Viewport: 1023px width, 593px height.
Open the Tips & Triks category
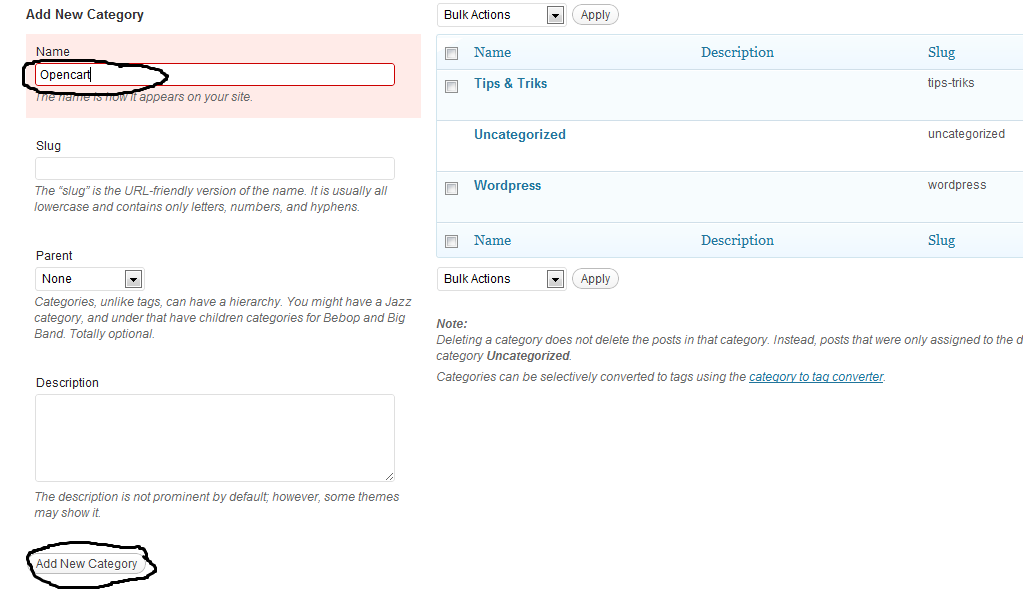pyautogui.click(x=510, y=84)
